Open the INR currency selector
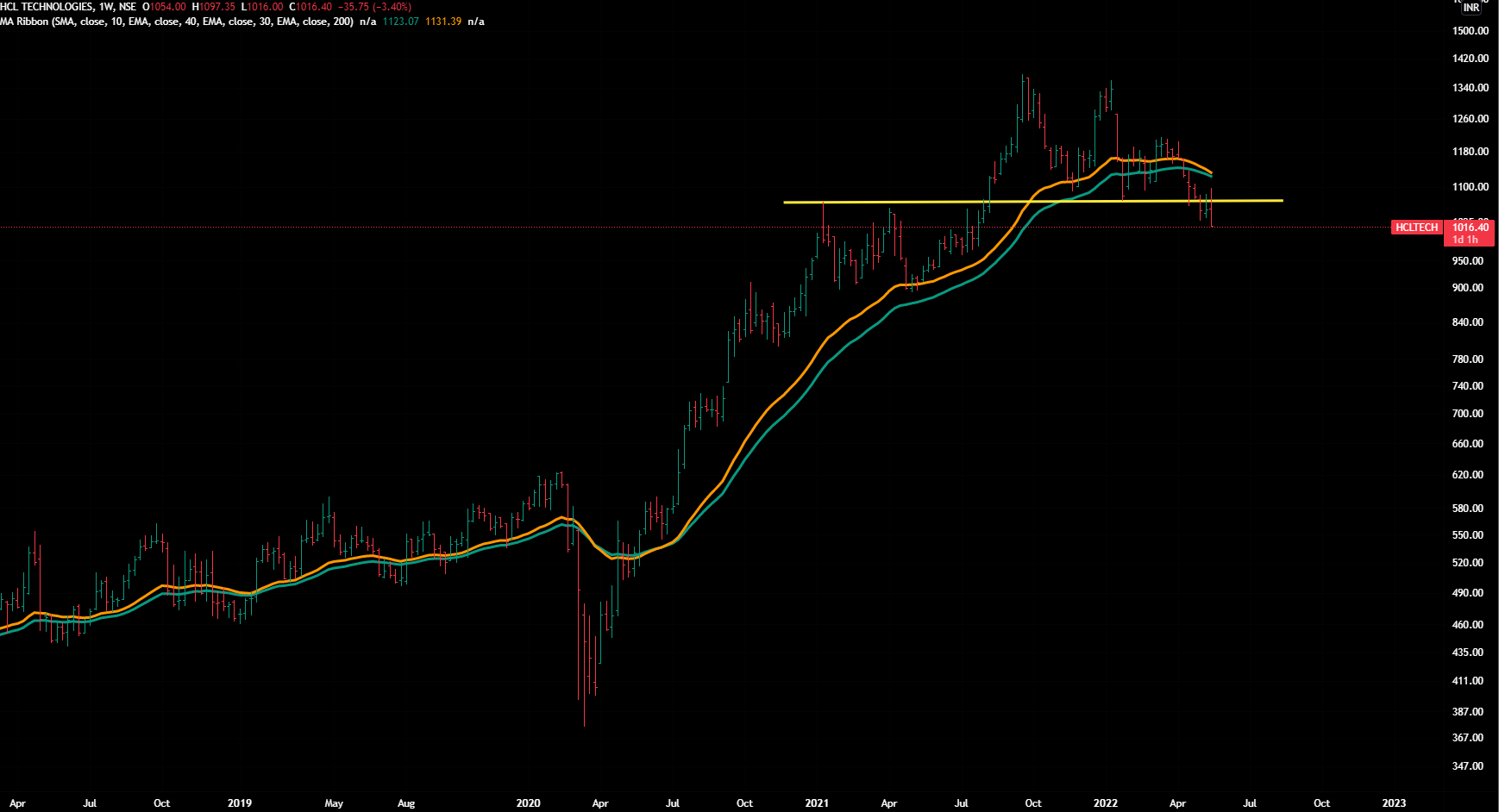Image resolution: width=1499 pixels, height=812 pixels. pos(1471,8)
